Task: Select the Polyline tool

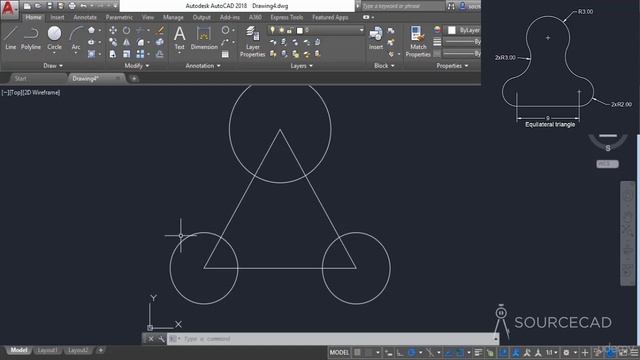Action: [x=31, y=38]
